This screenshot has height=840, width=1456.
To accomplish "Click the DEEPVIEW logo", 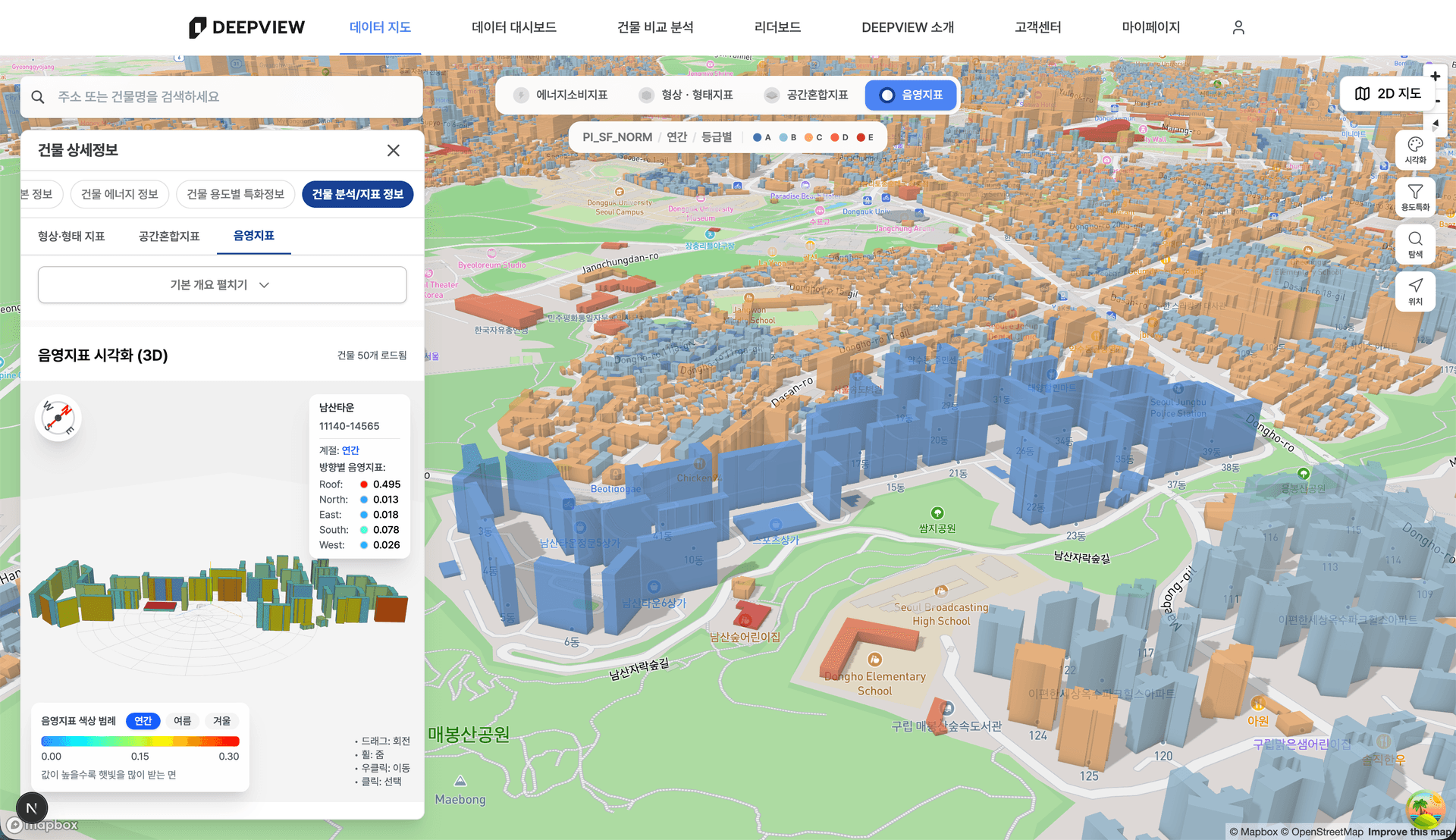I will point(246,27).
